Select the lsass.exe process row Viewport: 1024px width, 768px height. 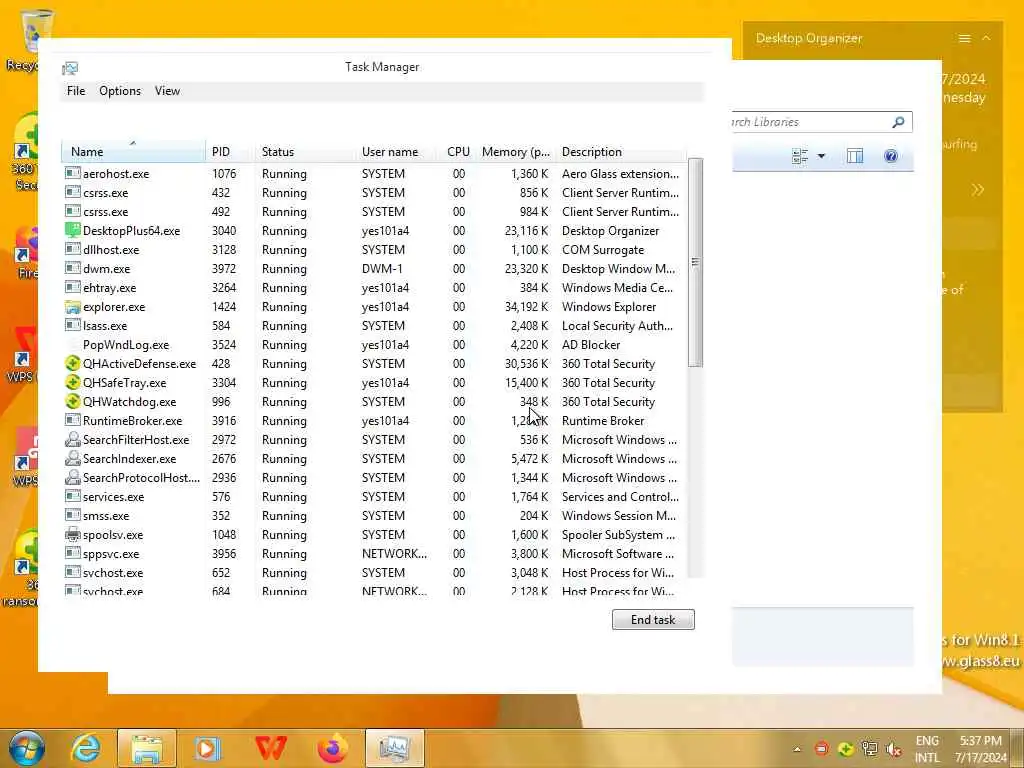[x=374, y=326]
